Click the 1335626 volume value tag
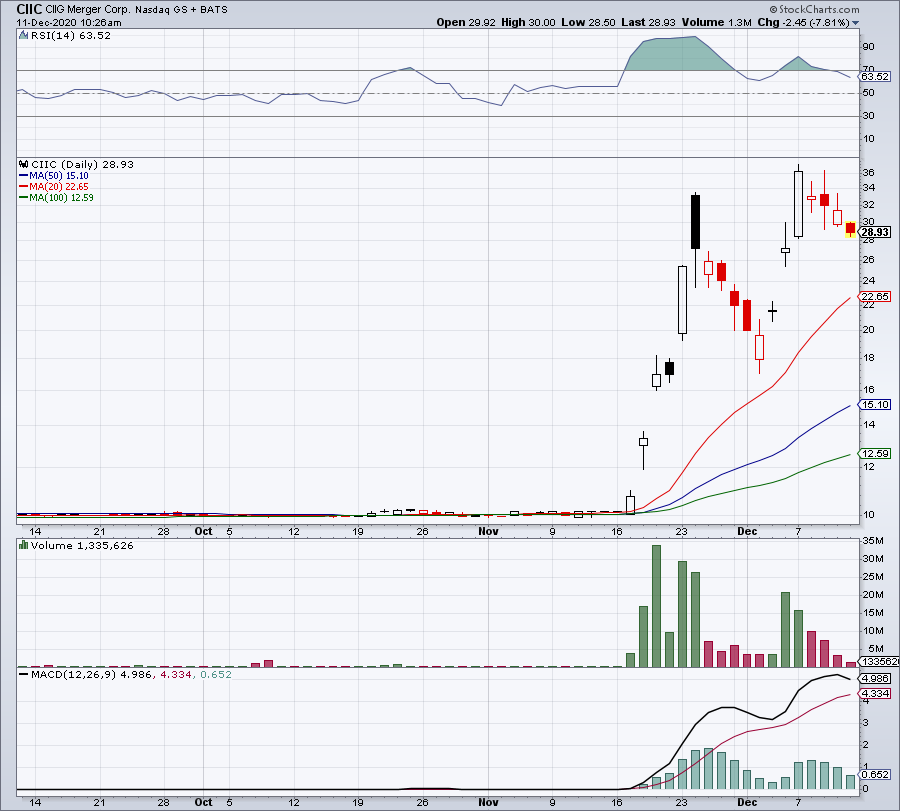Screen dimensions: 900x811 point(879,662)
